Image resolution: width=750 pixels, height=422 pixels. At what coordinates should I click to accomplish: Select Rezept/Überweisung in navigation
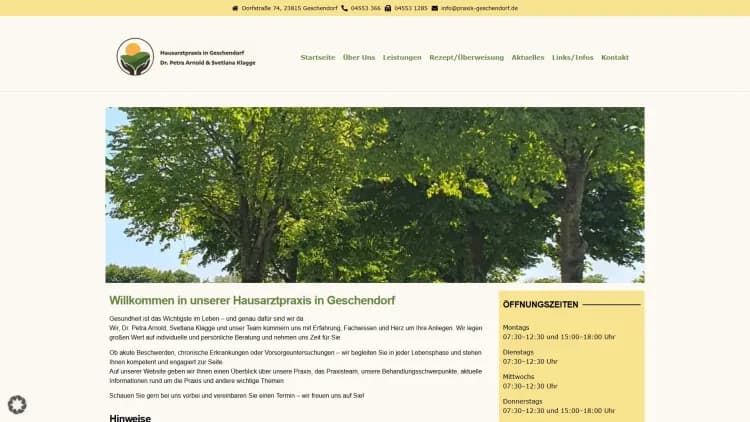pyautogui.click(x=466, y=57)
